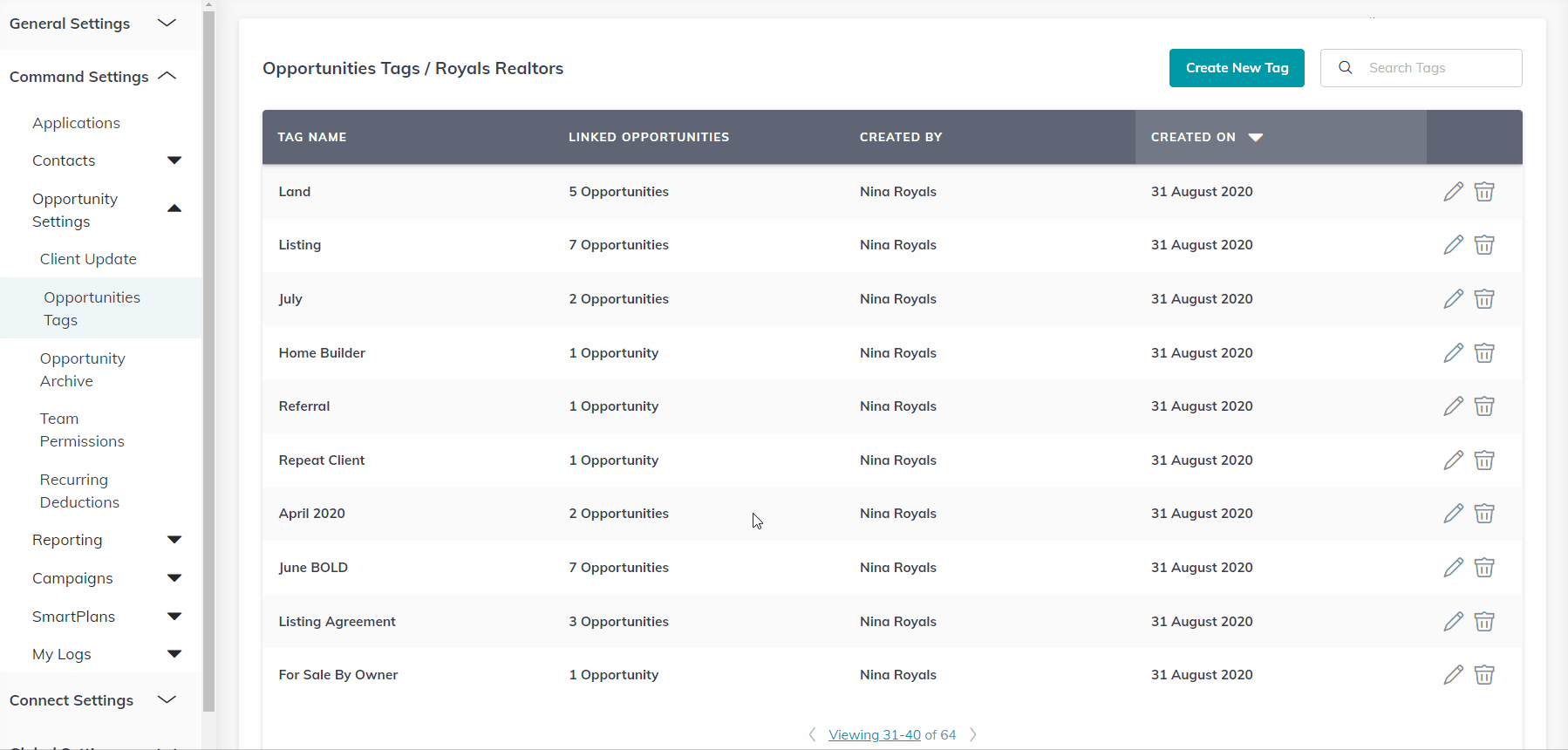Expand General Settings section
Viewport: 1568px width, 750px height.
167,24
